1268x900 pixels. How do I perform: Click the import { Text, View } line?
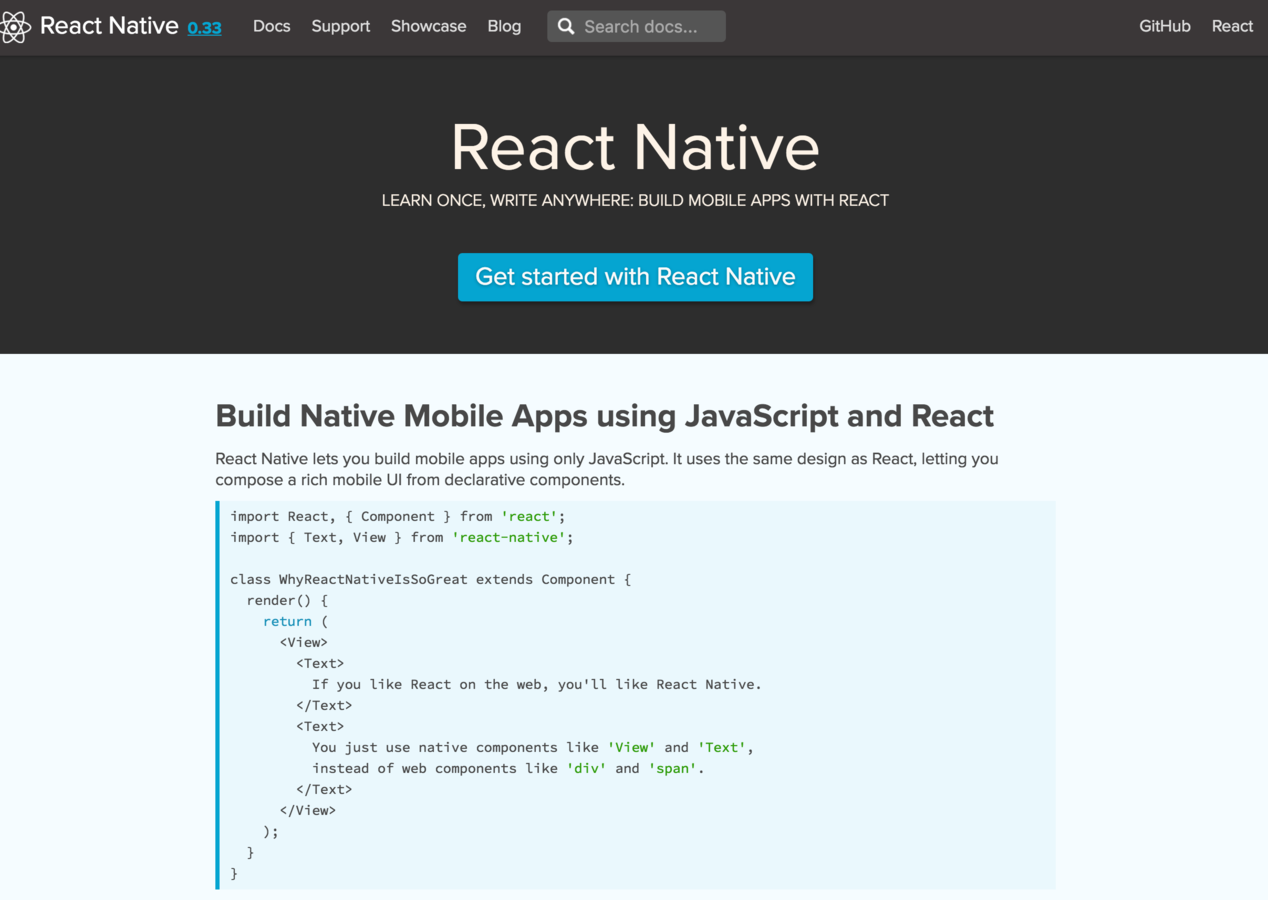pos(402,538)
